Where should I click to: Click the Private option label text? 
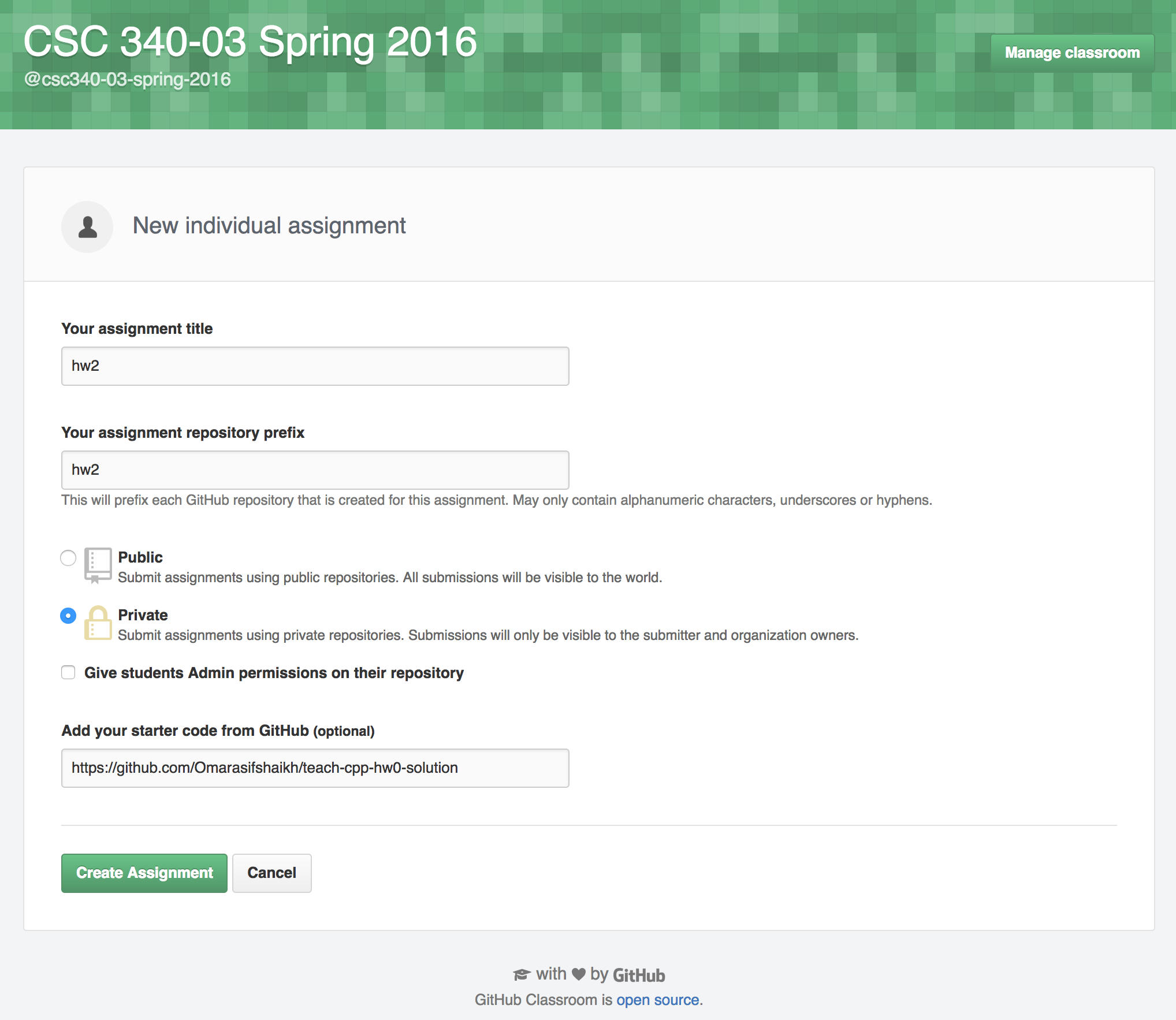[143, 615]
